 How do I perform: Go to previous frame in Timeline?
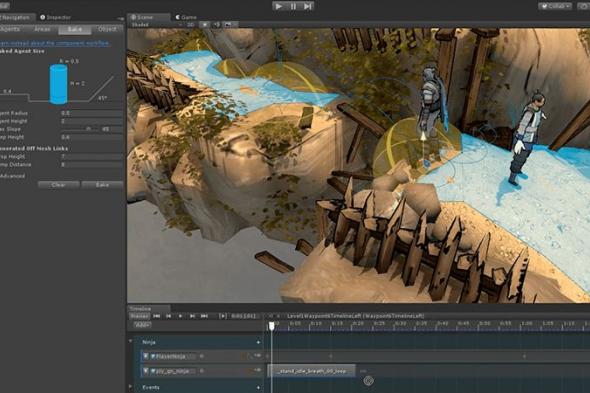[169, 316]
